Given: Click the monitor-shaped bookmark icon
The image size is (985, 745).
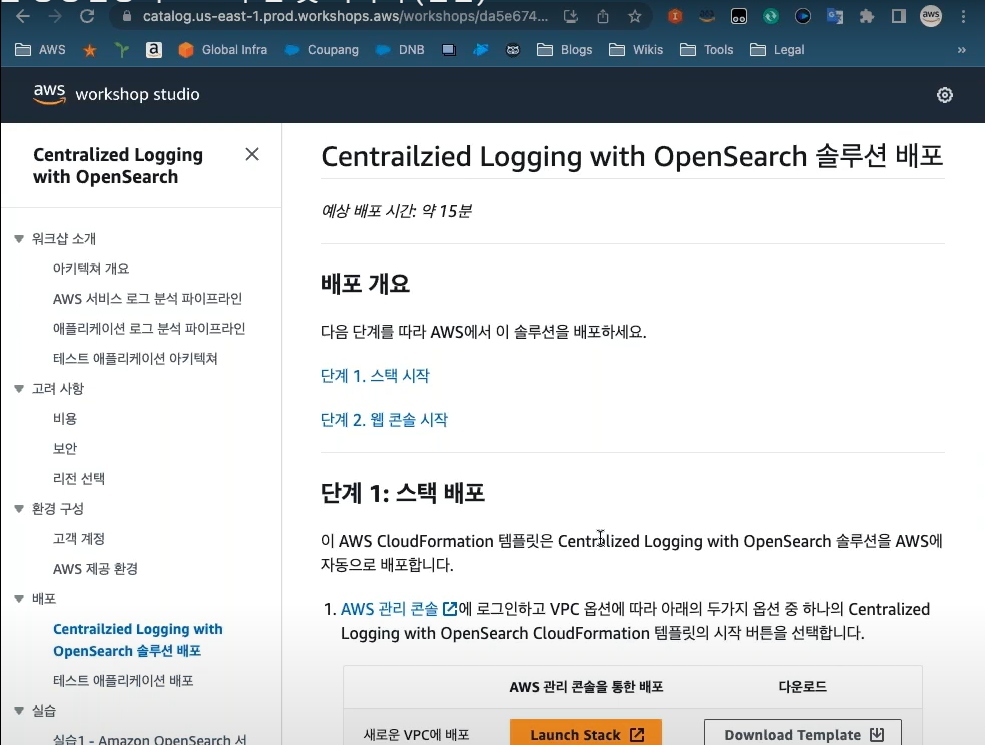Looking at the screenshot, I should [x=449, y=50].
